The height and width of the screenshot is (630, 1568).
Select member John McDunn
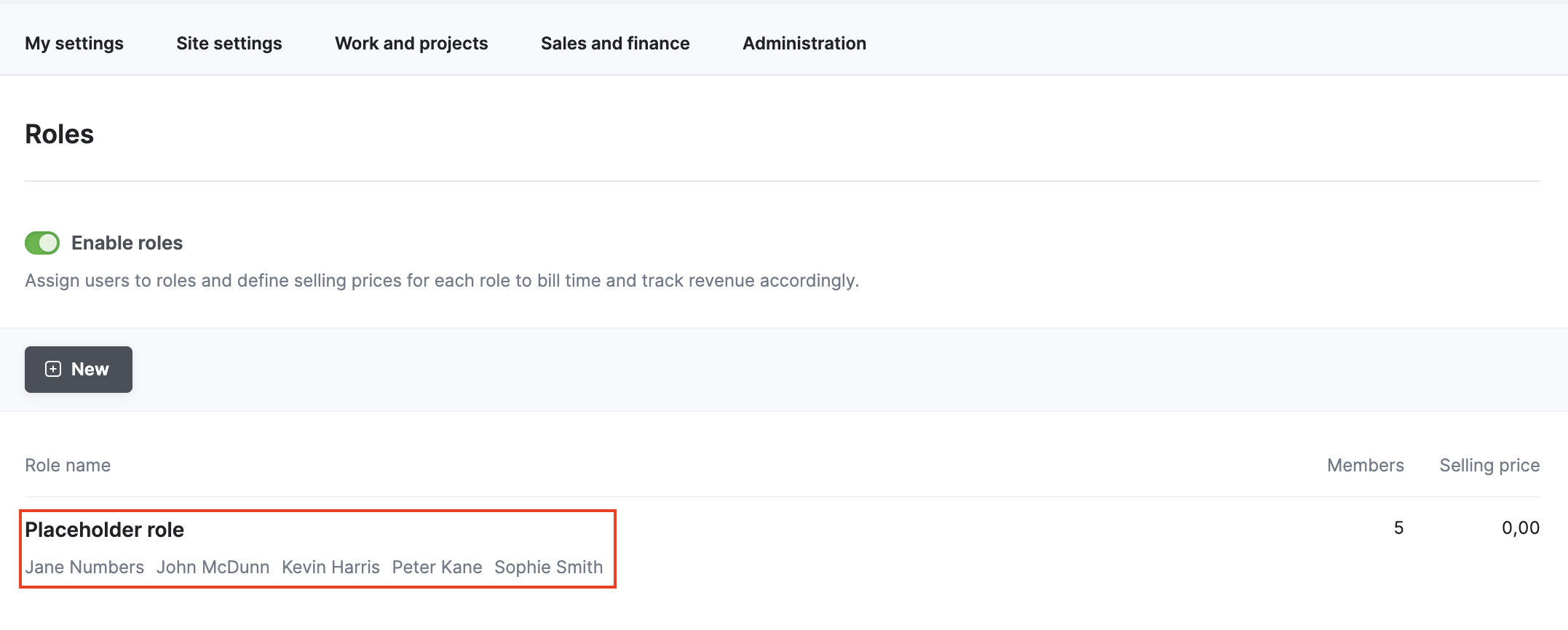click(x=213, y=567)
